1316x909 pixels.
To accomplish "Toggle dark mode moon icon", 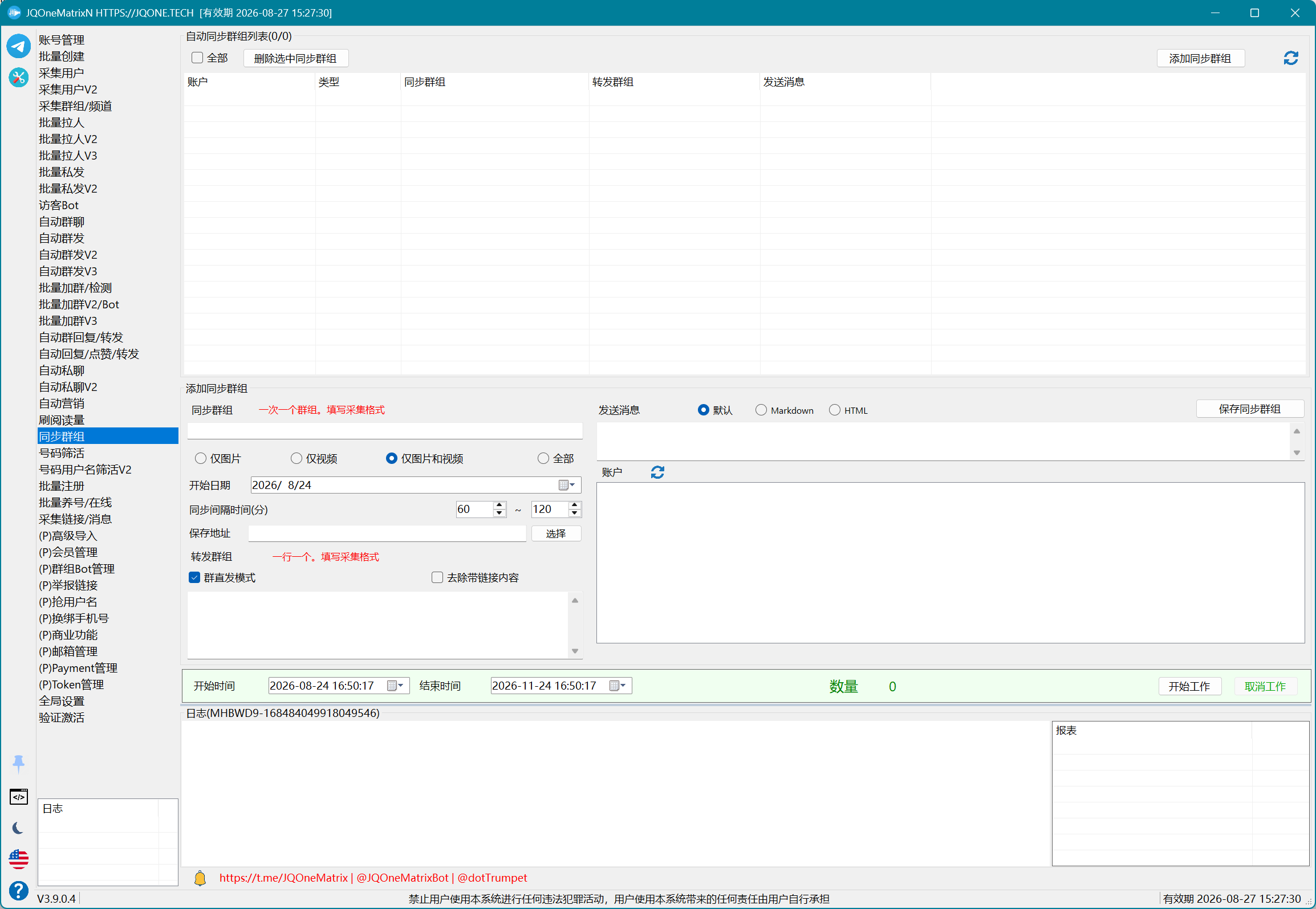I will (18, 828).
